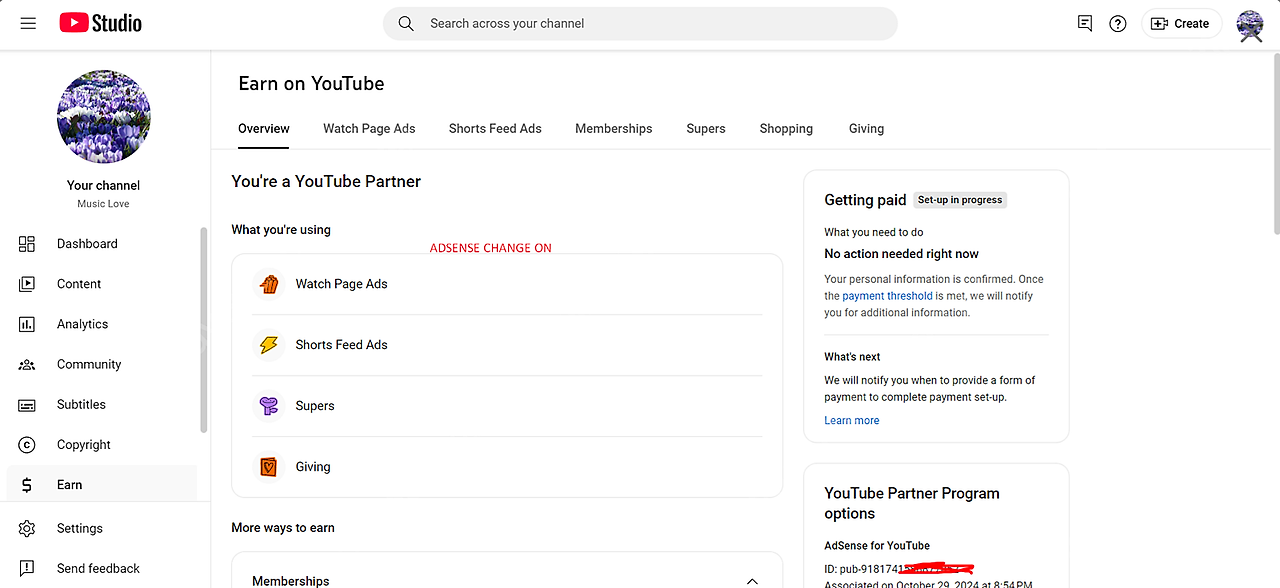Open the Memberships tab
Viewport: 1280px width, 588px height.
614,129
